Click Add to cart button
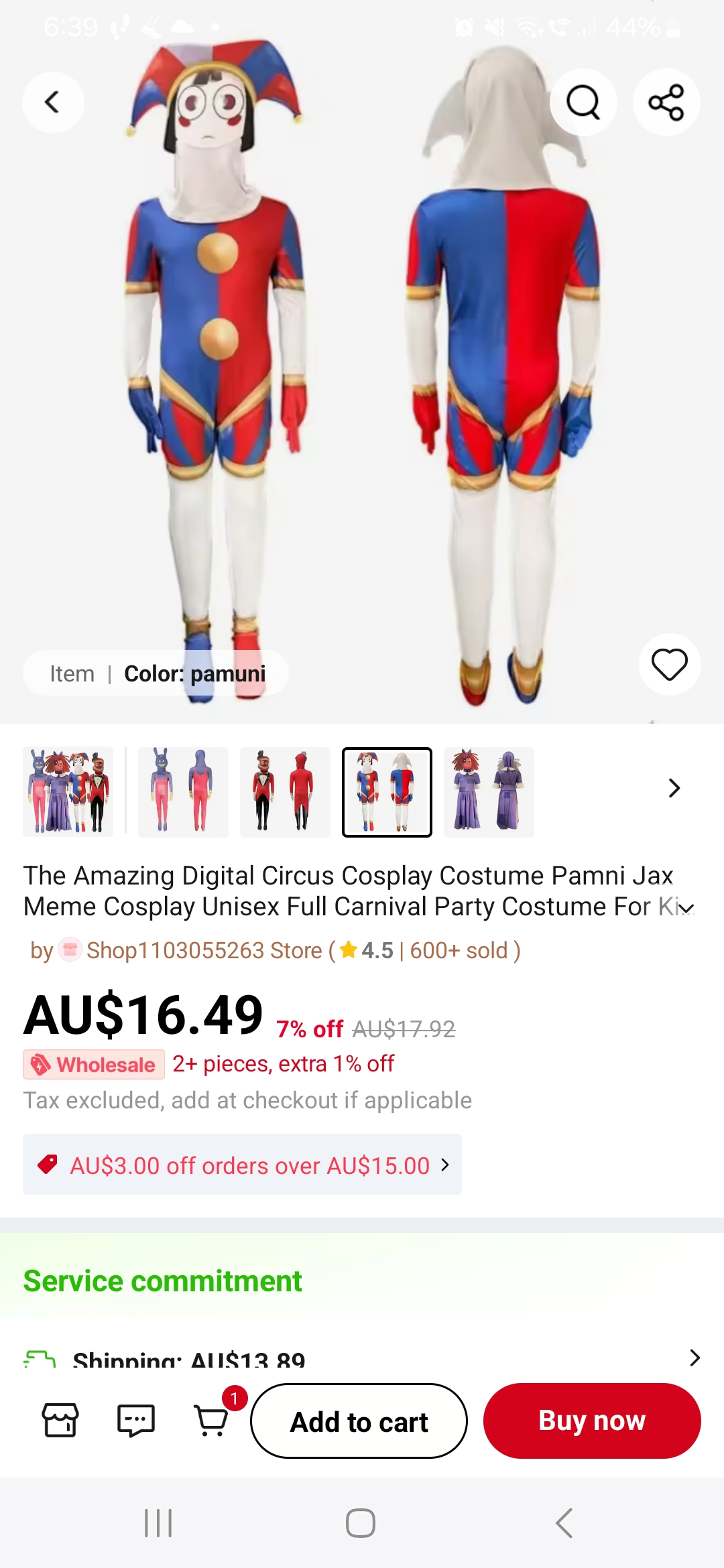This screenshot has width=724, height=1568. click(359, 1421)
